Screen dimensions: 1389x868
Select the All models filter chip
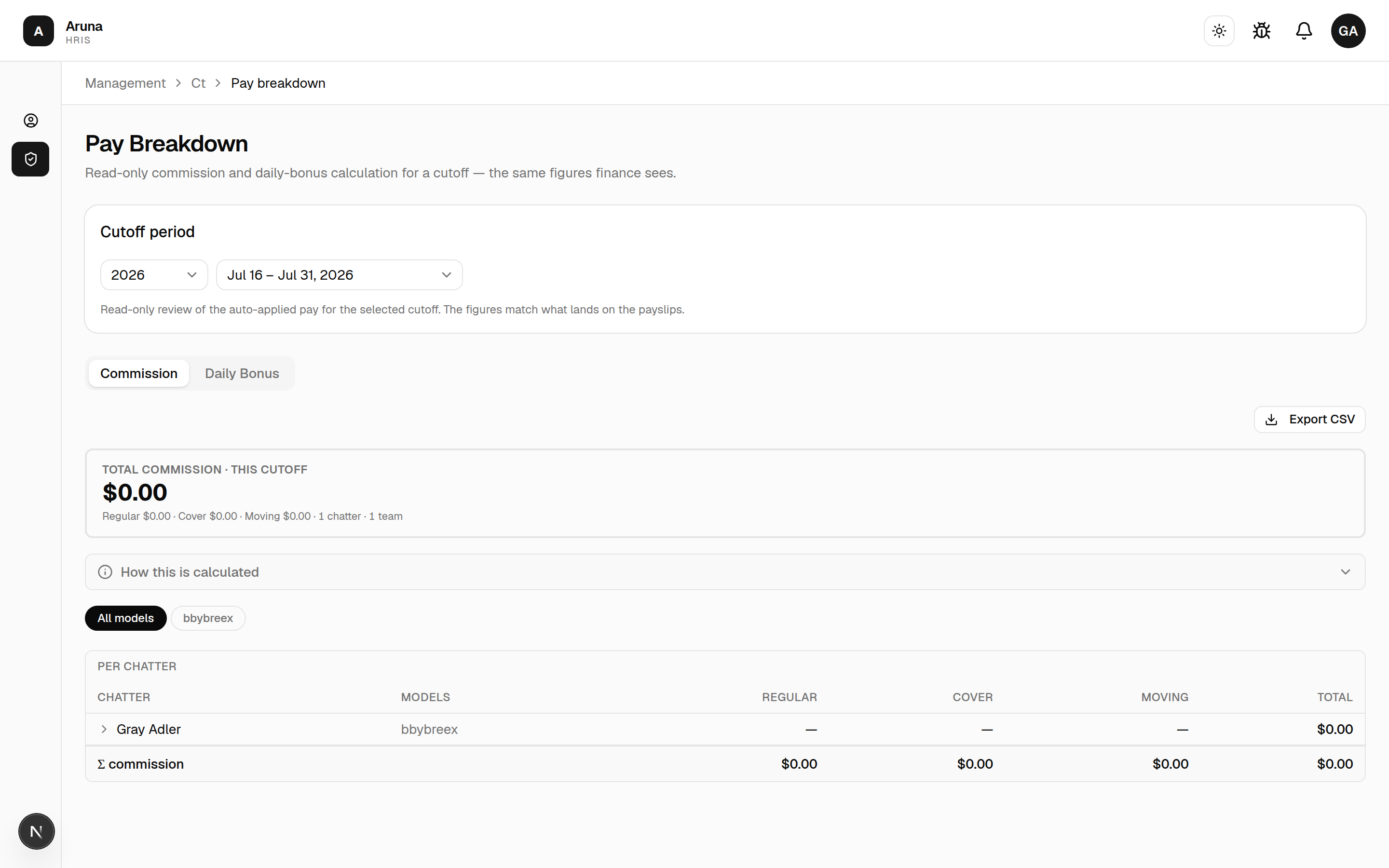tap(126, 618)
